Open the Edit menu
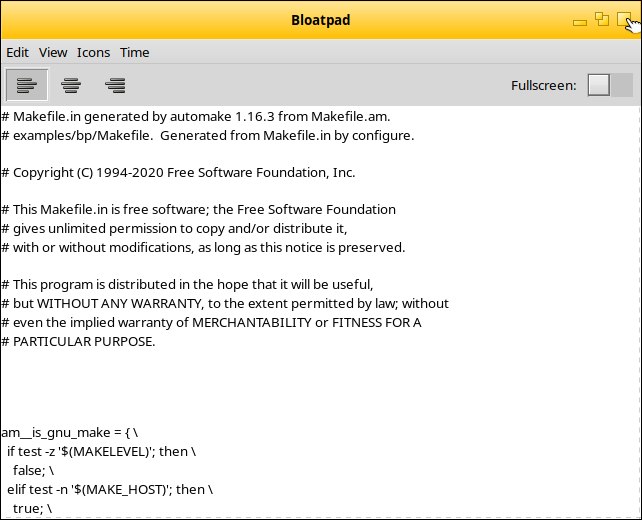Screen dimensions: 642x520 pyautogui.click(x=17, y=52)
